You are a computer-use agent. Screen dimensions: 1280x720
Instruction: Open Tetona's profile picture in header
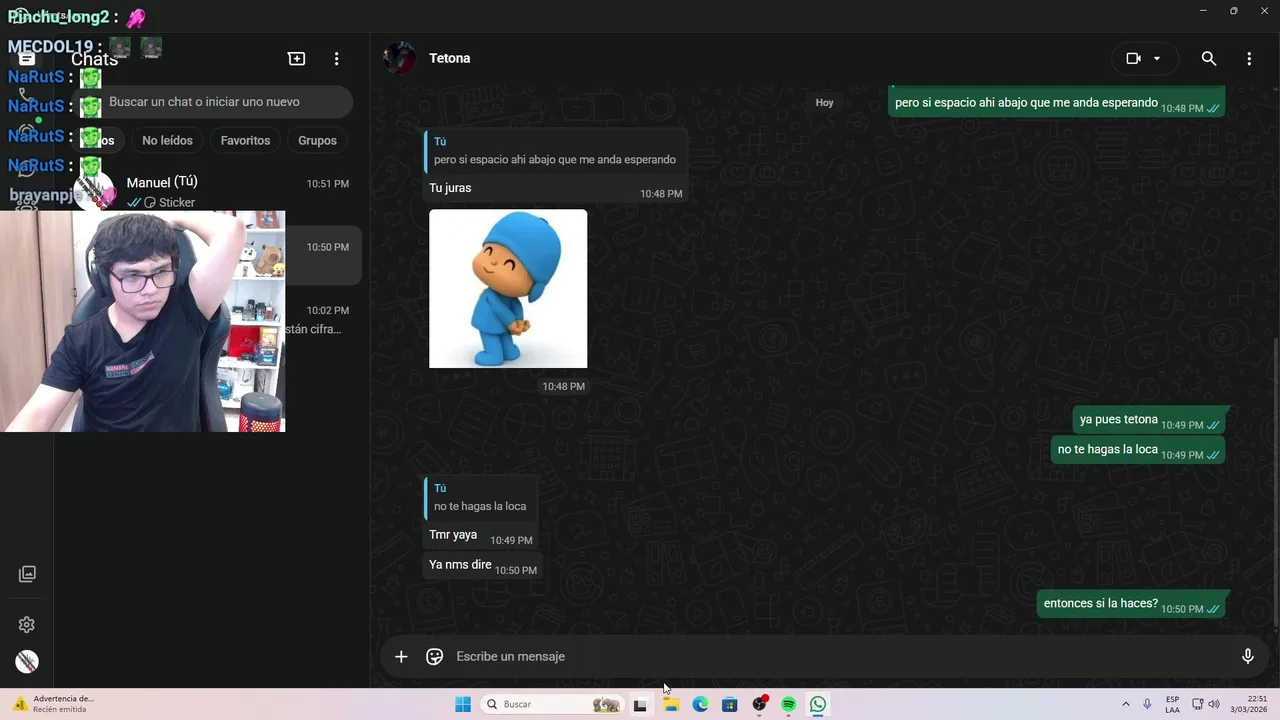pyautogui.click(x=399, y=58)
